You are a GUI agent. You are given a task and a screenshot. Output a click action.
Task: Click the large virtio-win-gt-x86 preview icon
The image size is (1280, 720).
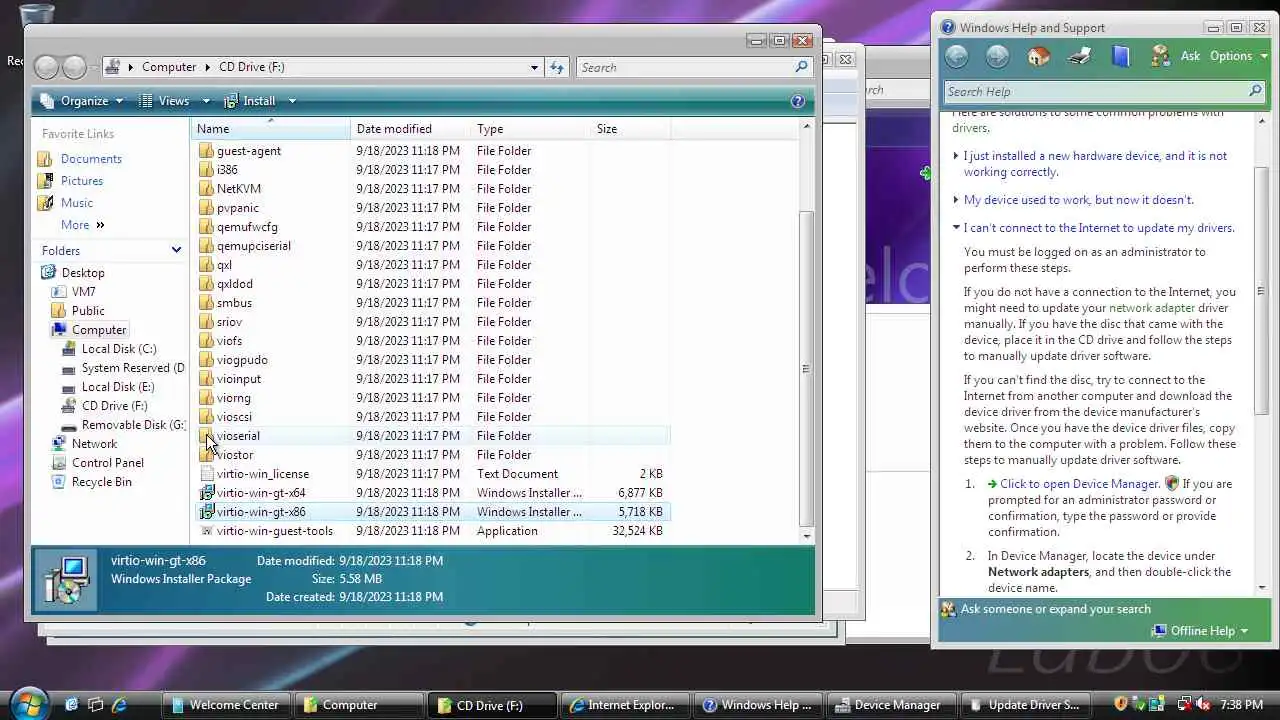(x=66, y=579)
